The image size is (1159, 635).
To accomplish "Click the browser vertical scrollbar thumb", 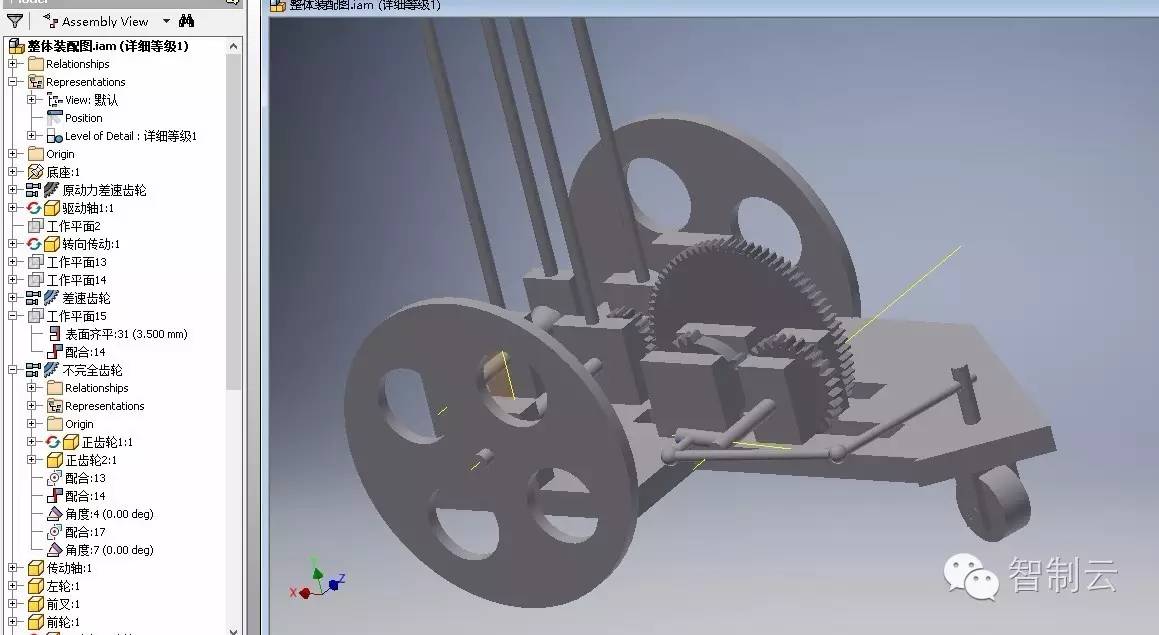I will click(x=234, y=220).
